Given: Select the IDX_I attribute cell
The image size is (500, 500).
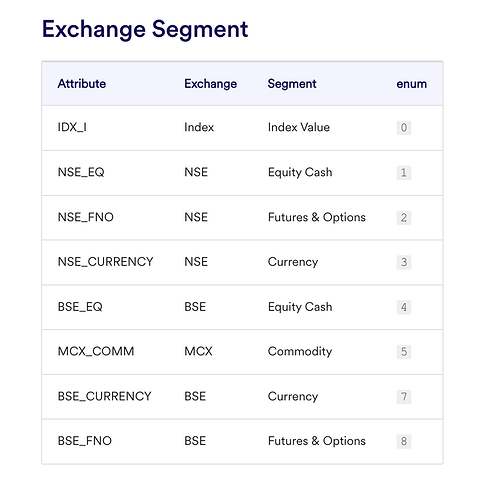Looking at the screenshot, I should coord(72,127).
